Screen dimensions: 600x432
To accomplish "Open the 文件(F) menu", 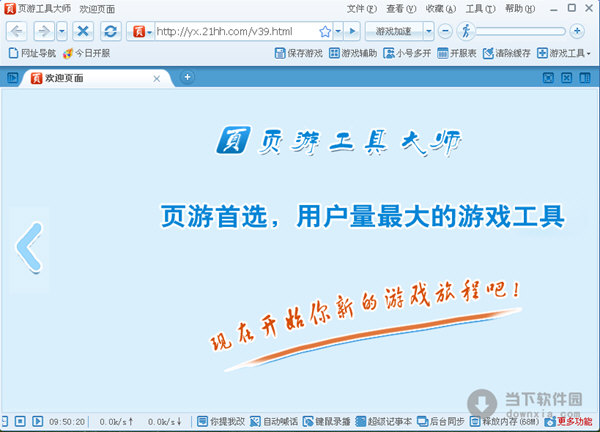I will coord(362,8).
